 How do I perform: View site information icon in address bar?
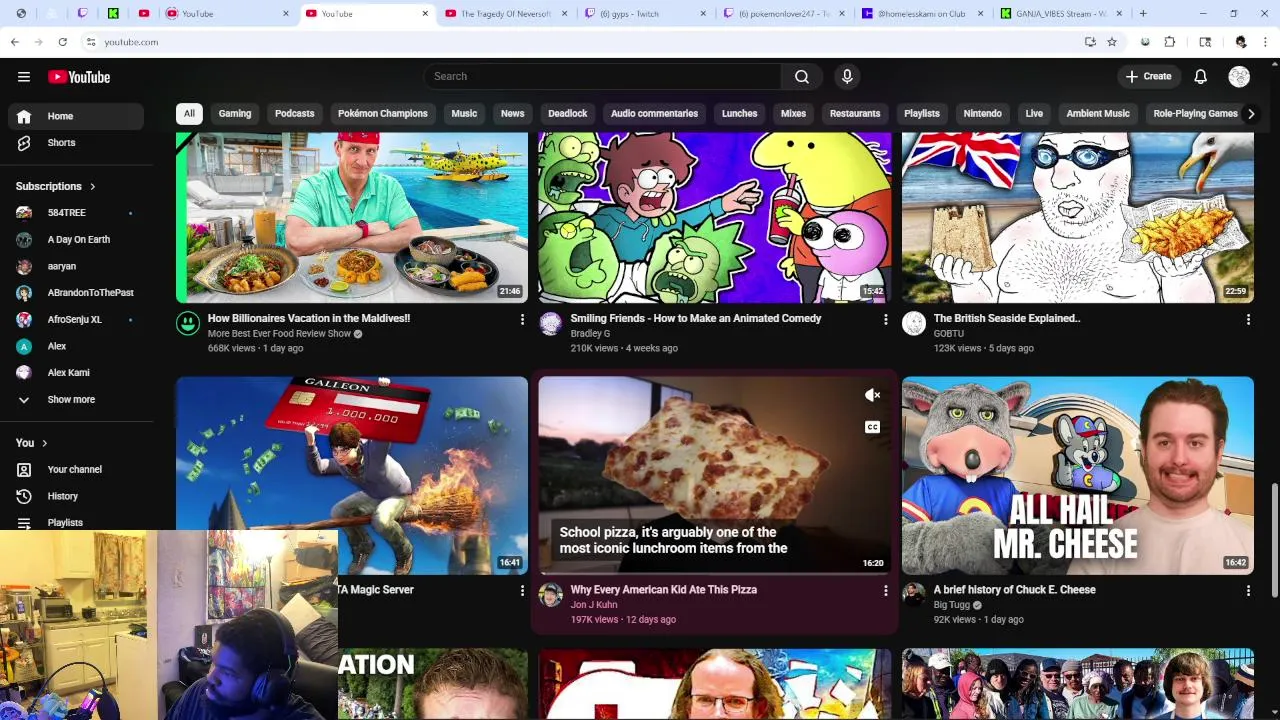(x=90, y=42)
